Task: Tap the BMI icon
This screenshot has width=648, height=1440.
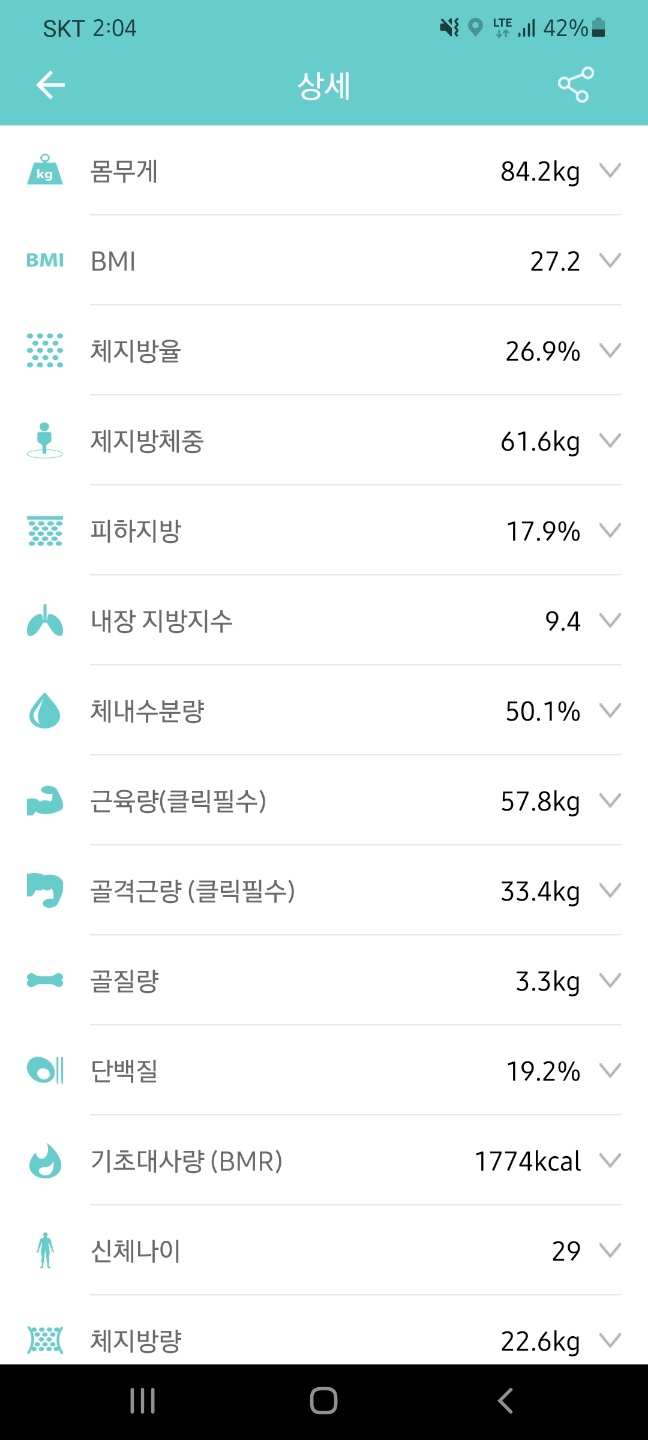Action: (44, 261)
